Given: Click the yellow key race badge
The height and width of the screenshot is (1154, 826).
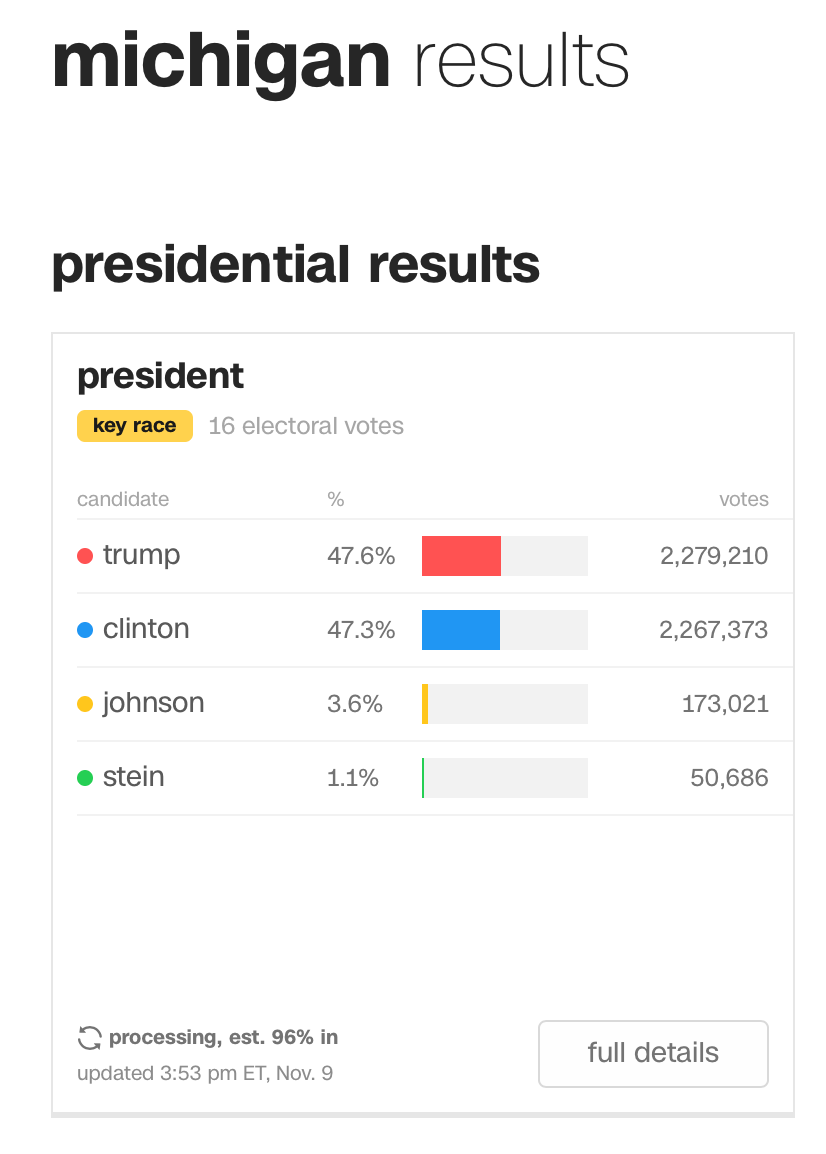Looking at the screenshot, I should pos(134,426).
